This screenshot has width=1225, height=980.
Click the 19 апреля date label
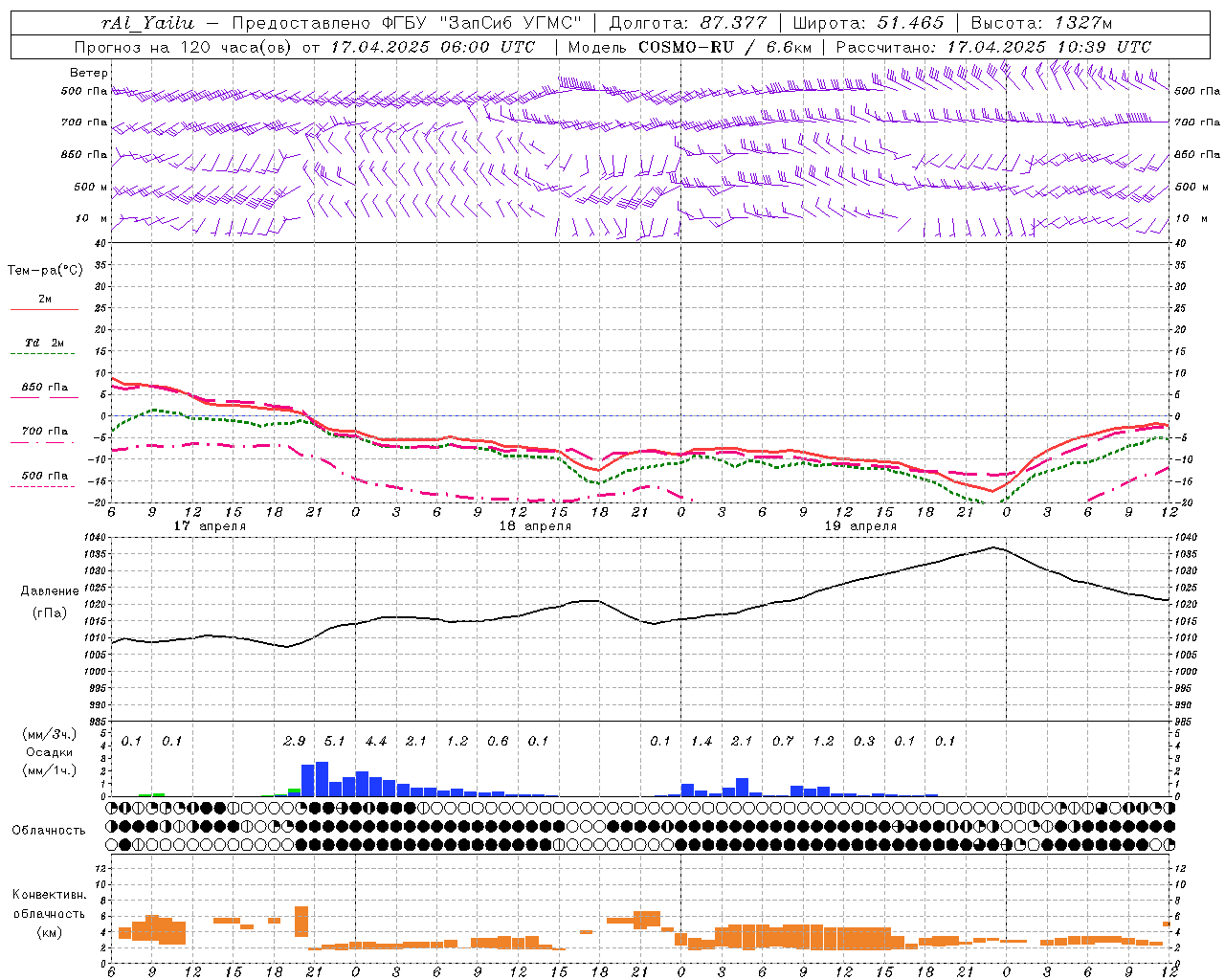pyautogui.click(x=860, y=526)
